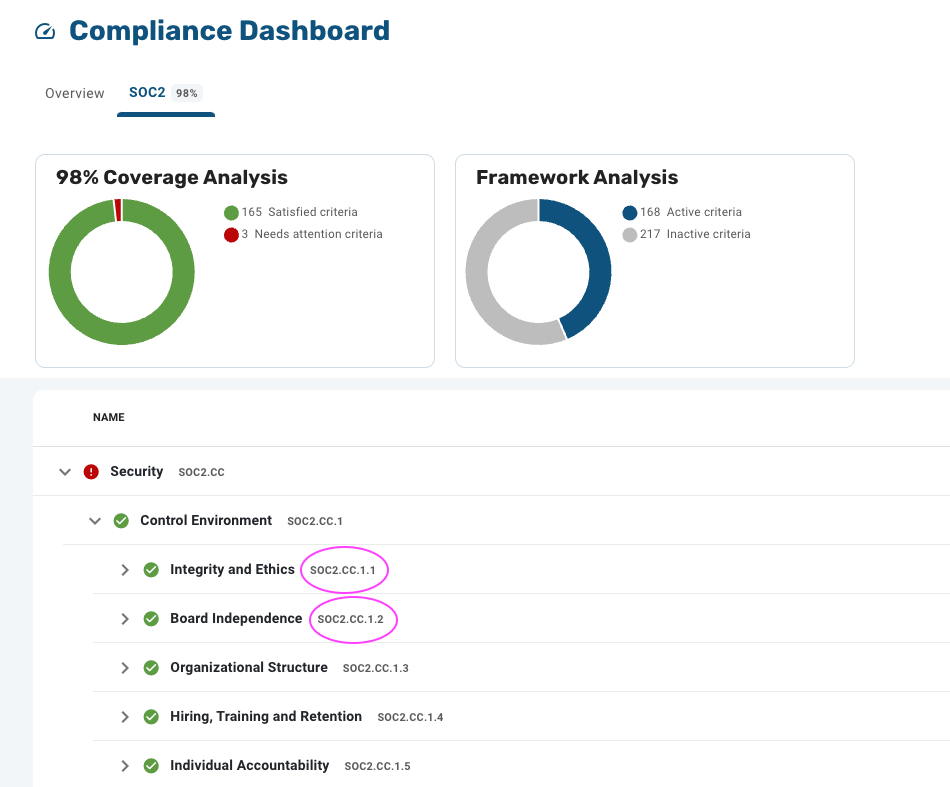950x787 pixels.
Task: Switch to the Overview tab
Action: coord(75,93)
